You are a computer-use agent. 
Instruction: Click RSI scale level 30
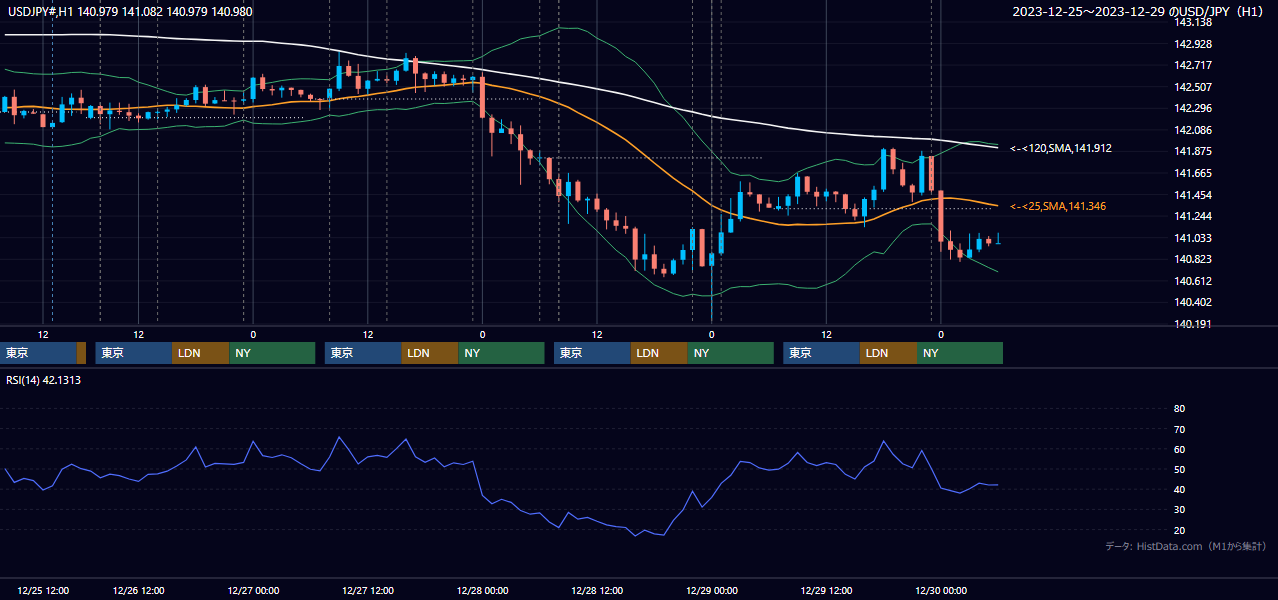(1179, 509)
